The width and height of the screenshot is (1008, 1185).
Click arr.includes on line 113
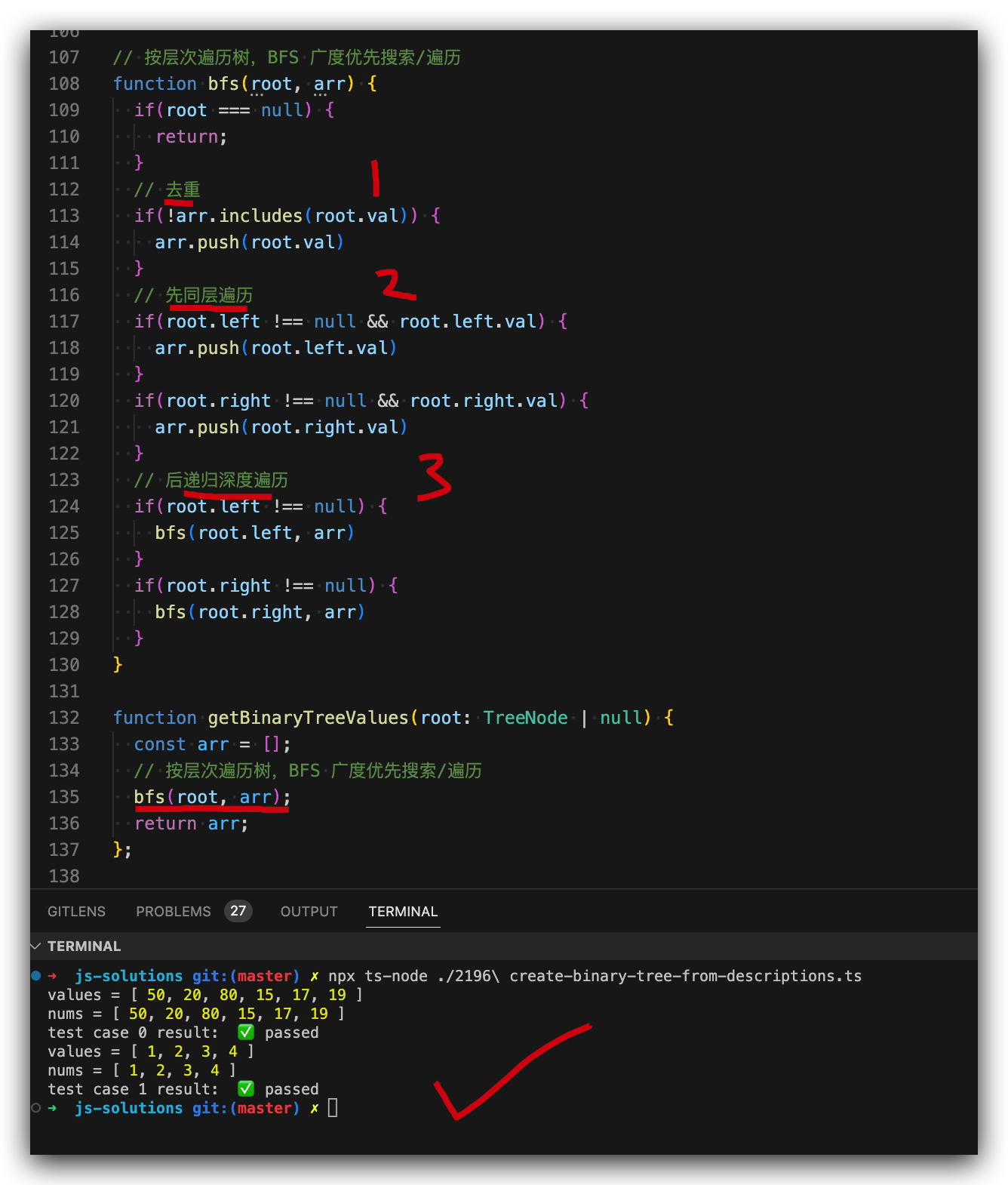click(x=239, y=216)
